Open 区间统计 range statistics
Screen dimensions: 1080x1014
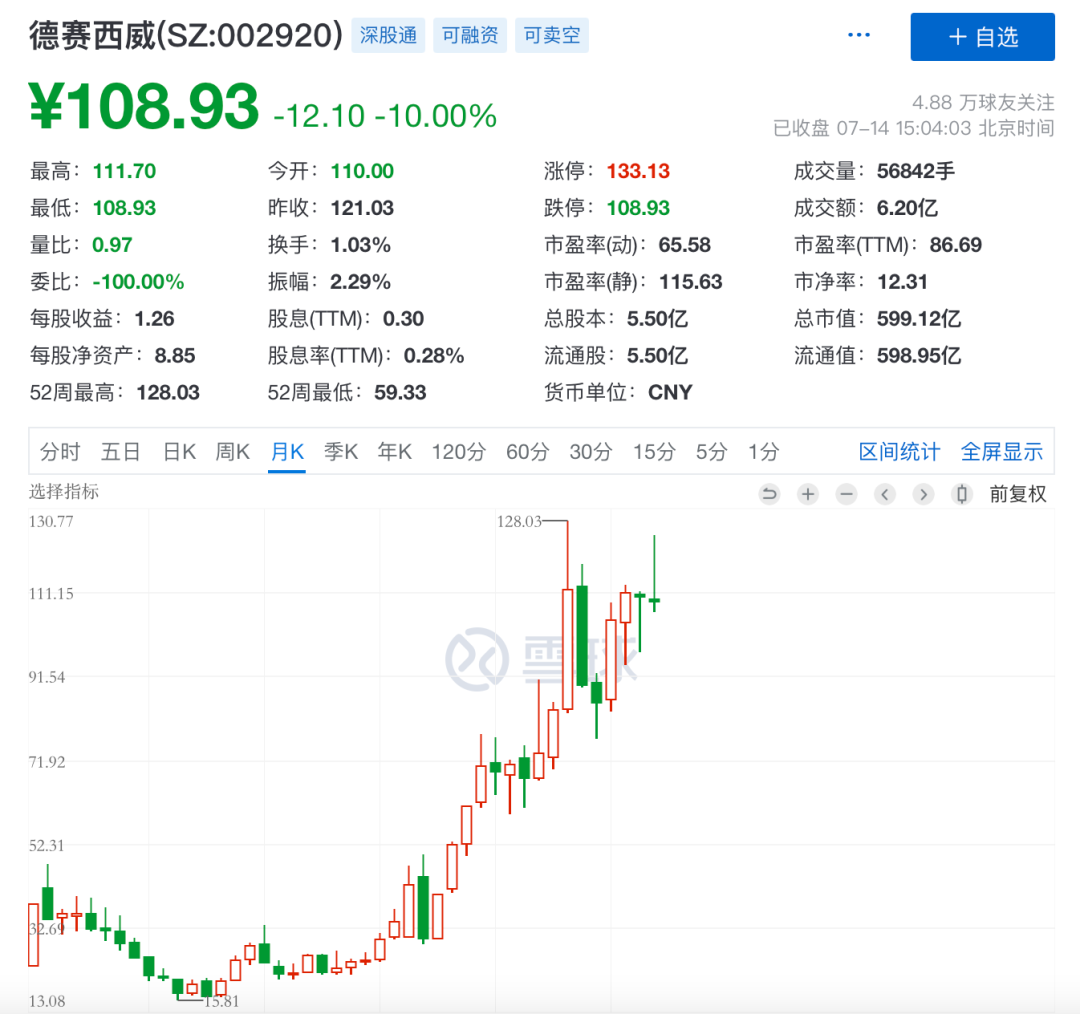[898, 451]
